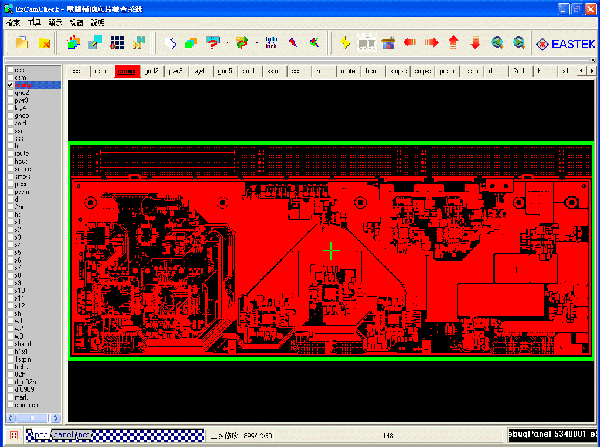
Task: Click the magnifier icon beside the EASTEK logo
Action: tap(519, 42)
